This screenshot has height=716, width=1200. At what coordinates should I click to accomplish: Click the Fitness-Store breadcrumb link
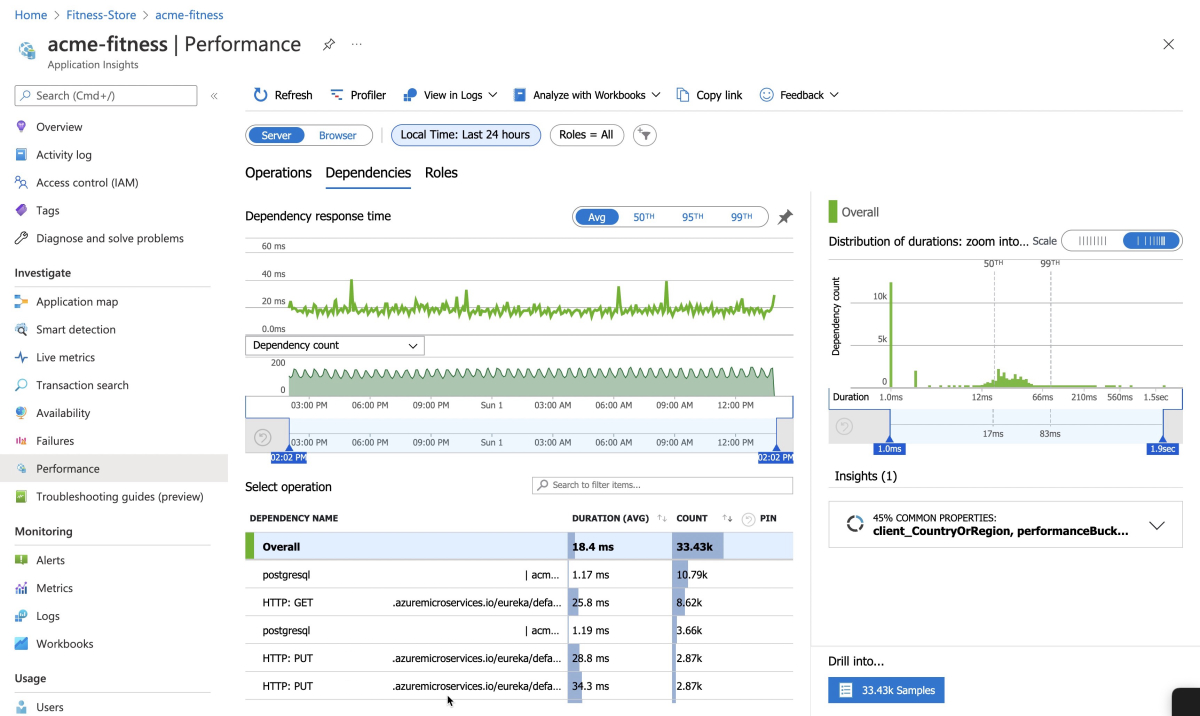(100, 15)
